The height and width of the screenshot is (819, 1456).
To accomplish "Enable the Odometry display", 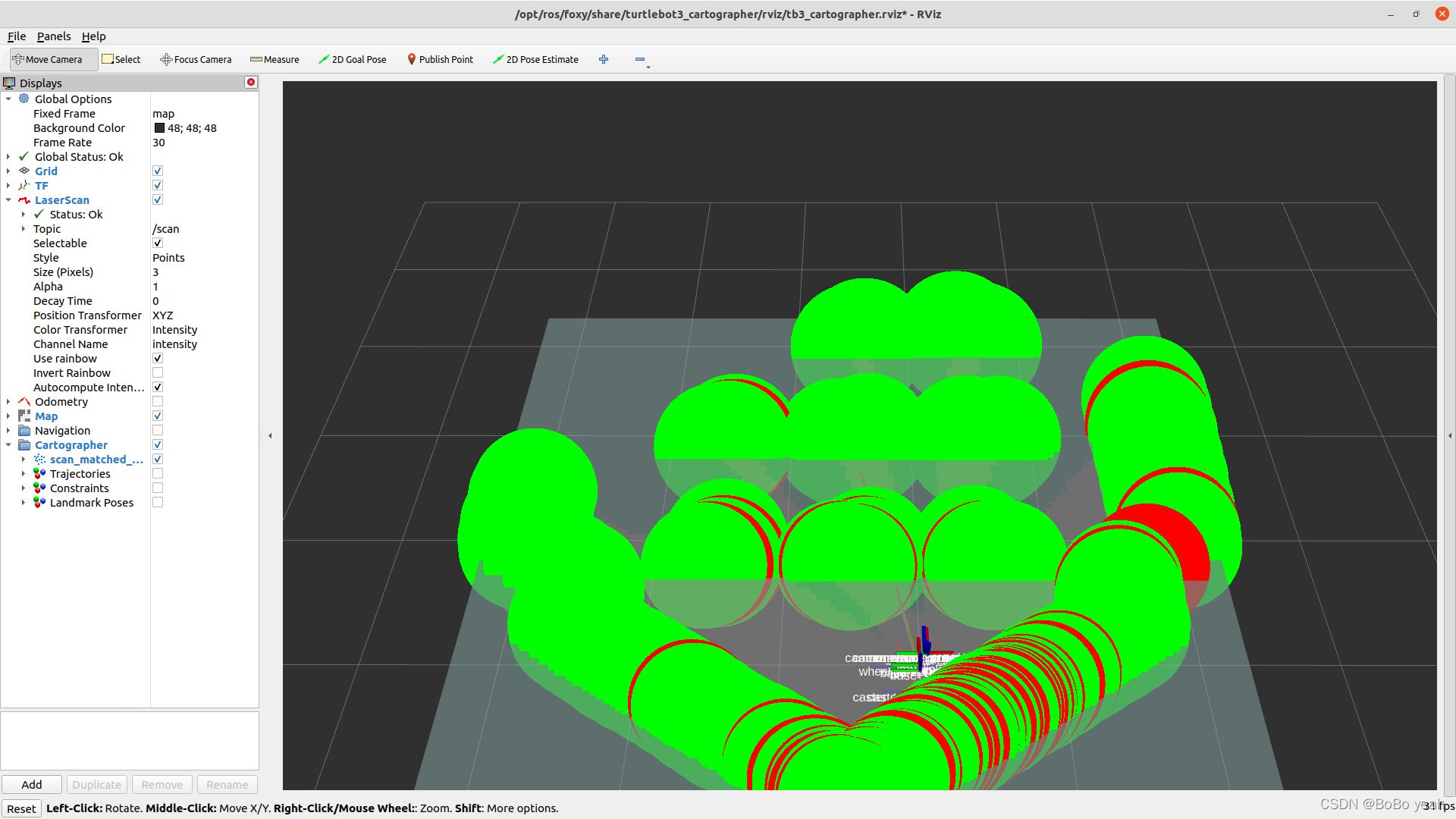I will pos(157,401).
